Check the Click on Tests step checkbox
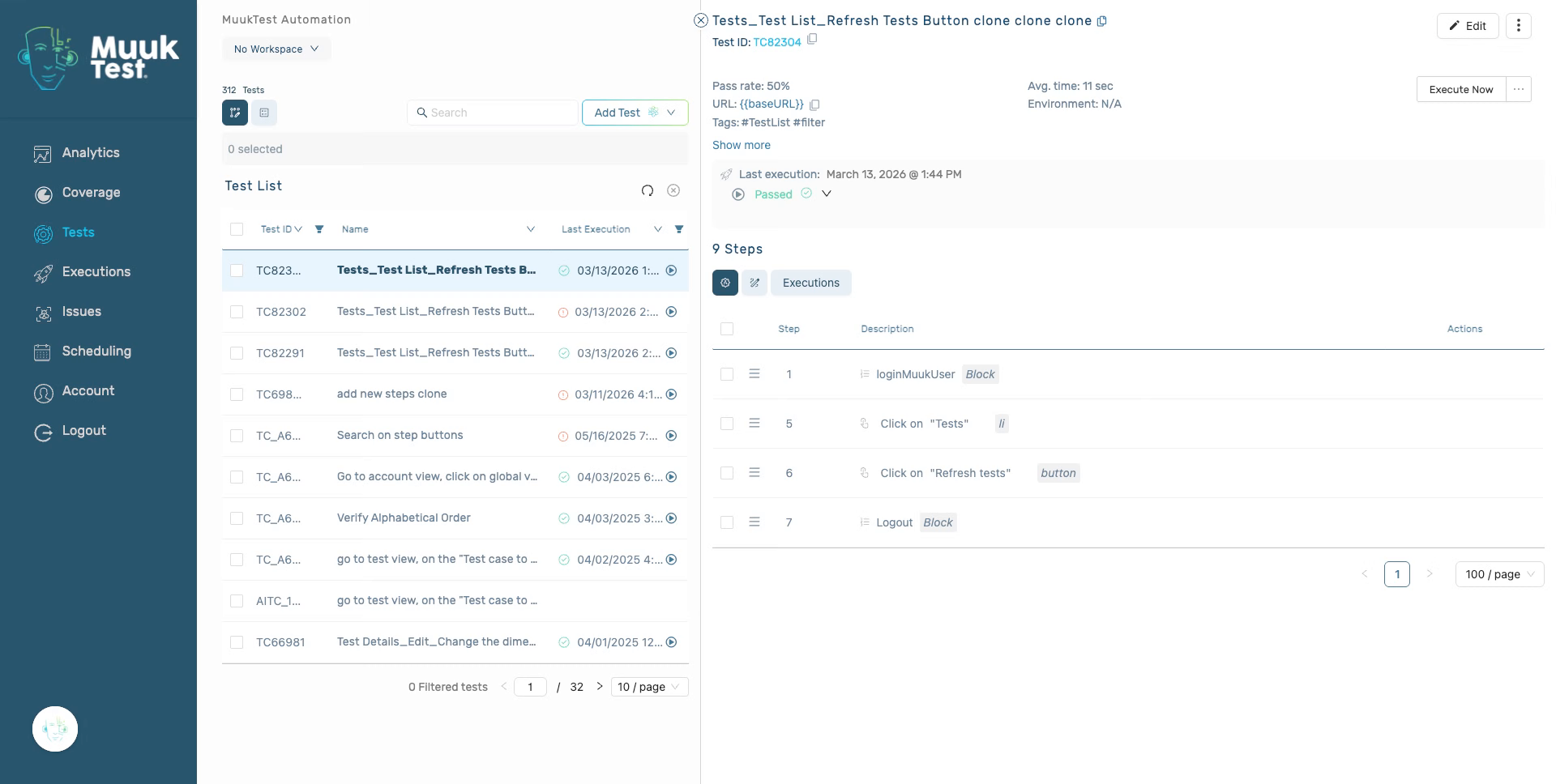The image size is (1556, 784). (x=727, y=424)
